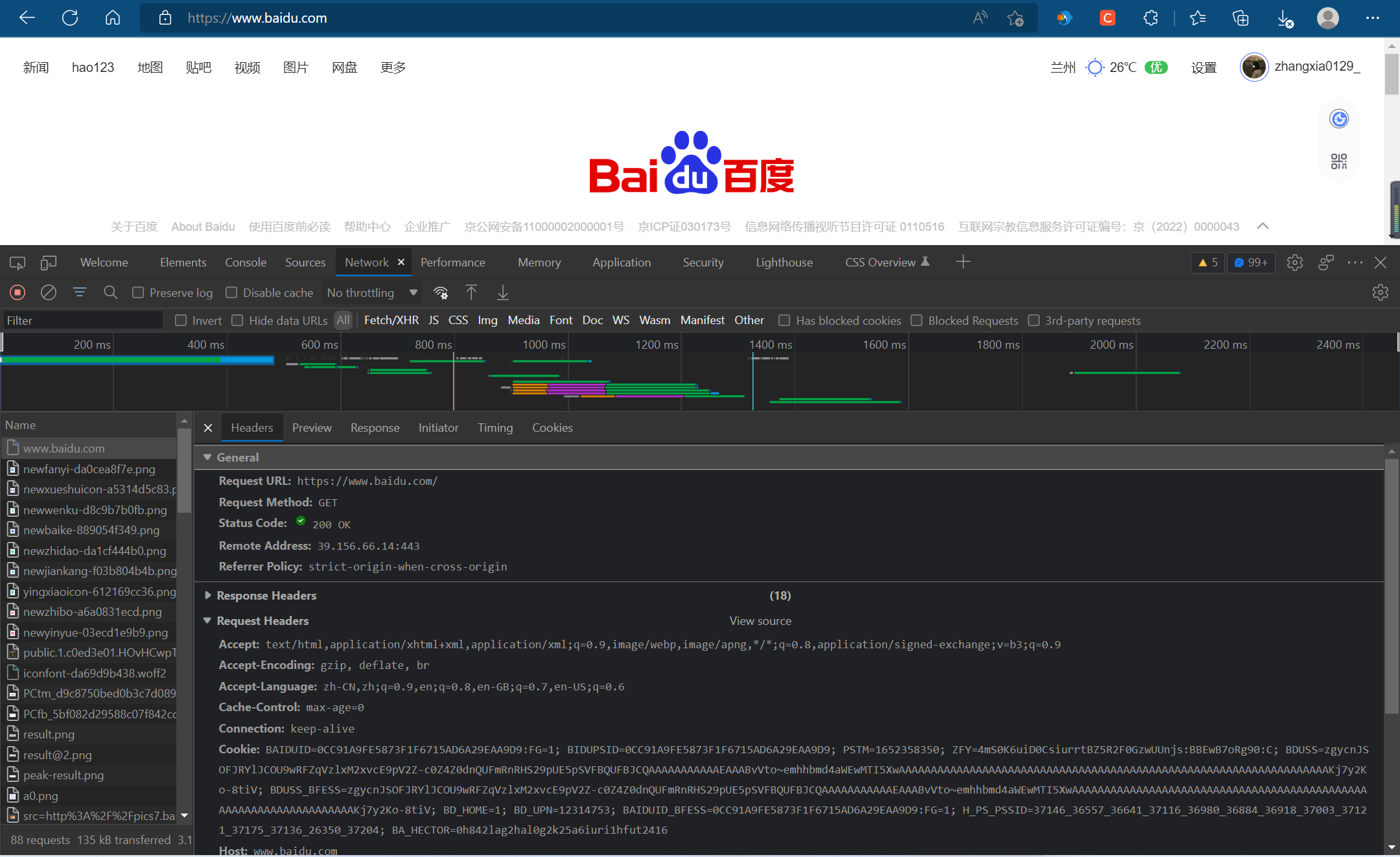Toggle the Invert filter checkbox
The image size is (1400, 857).
[x=181, y=321]
